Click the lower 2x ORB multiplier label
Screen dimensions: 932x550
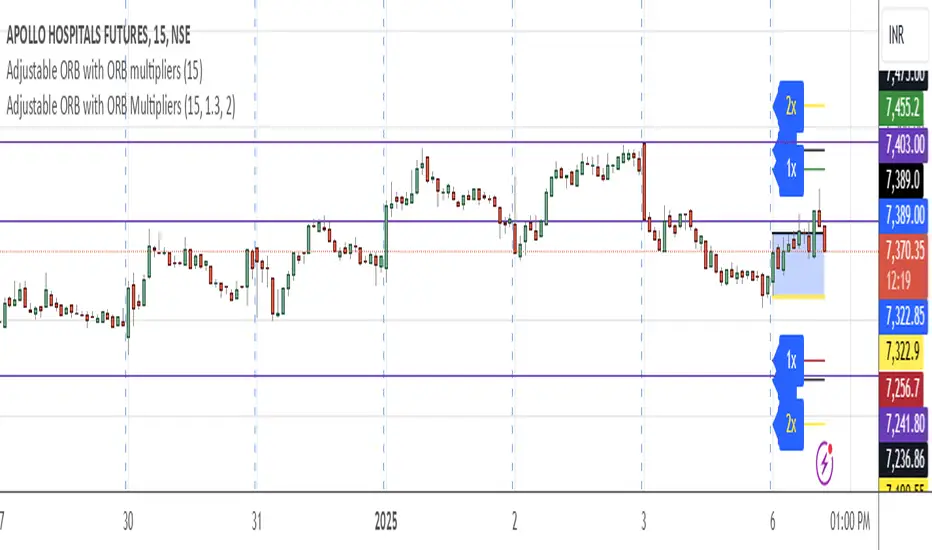point(789,423)
